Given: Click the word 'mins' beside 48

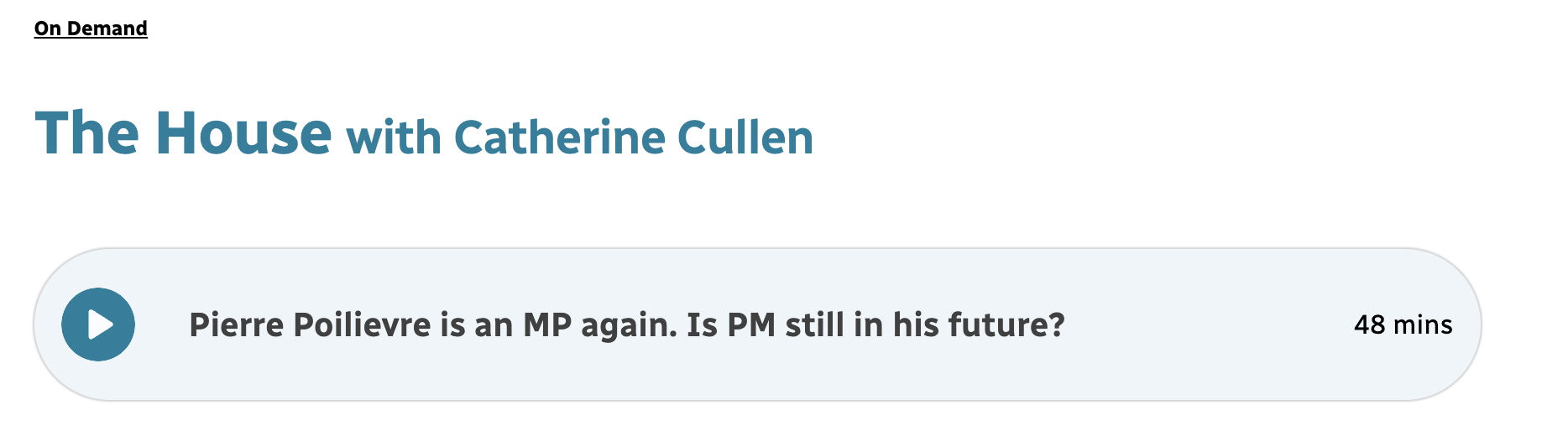Looking at the screenshot, I should (x=1423, y=324).
